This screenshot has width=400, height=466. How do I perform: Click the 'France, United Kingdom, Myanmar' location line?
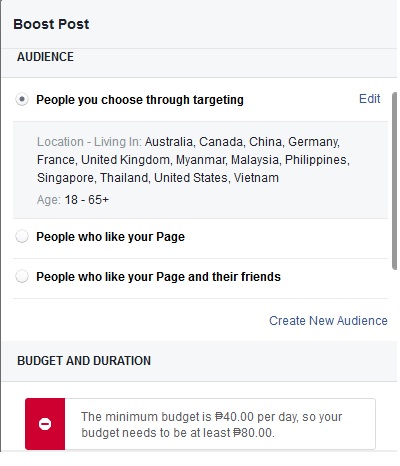click(193, 160)
